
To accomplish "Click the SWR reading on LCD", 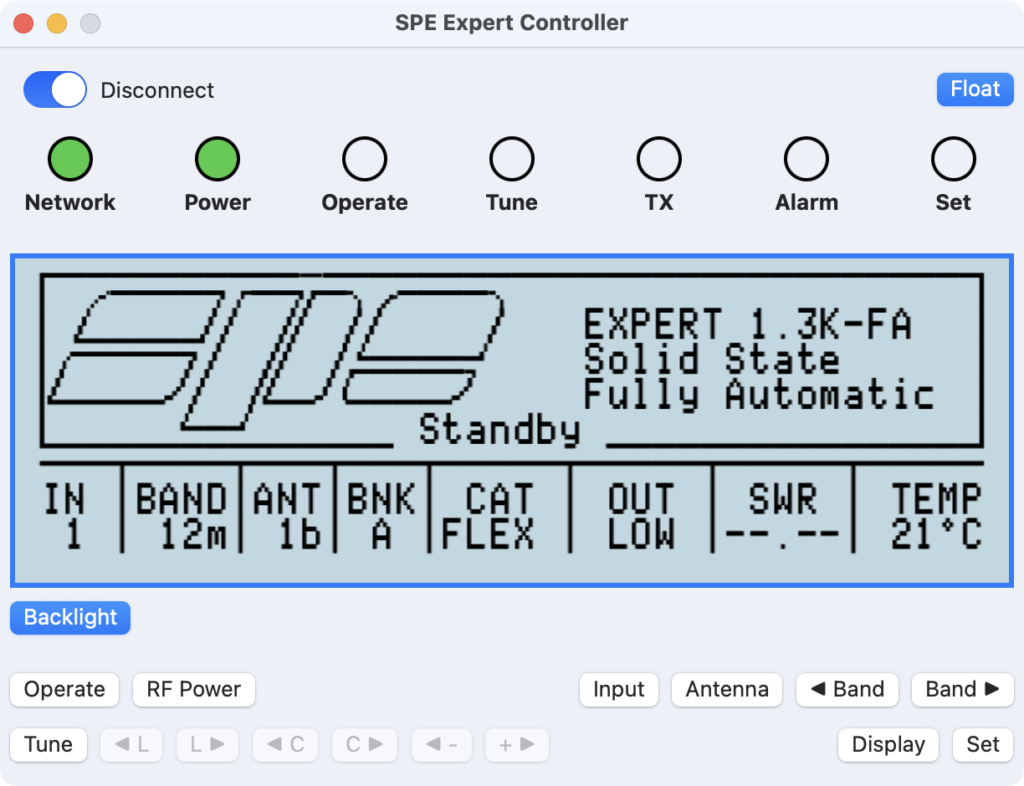I will click(782, 516).
